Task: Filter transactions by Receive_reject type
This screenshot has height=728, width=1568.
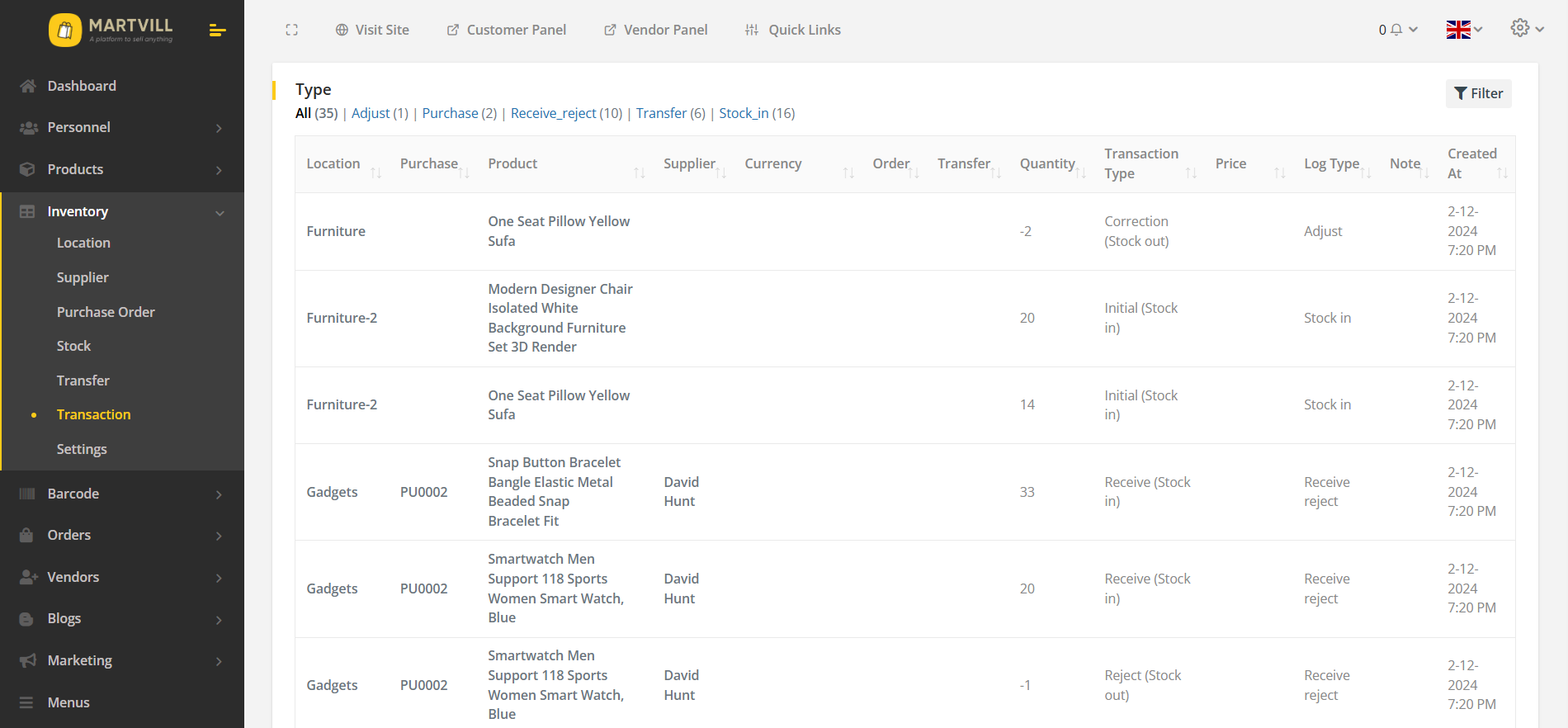Action: pyautogui.click(x=553, y=113)
